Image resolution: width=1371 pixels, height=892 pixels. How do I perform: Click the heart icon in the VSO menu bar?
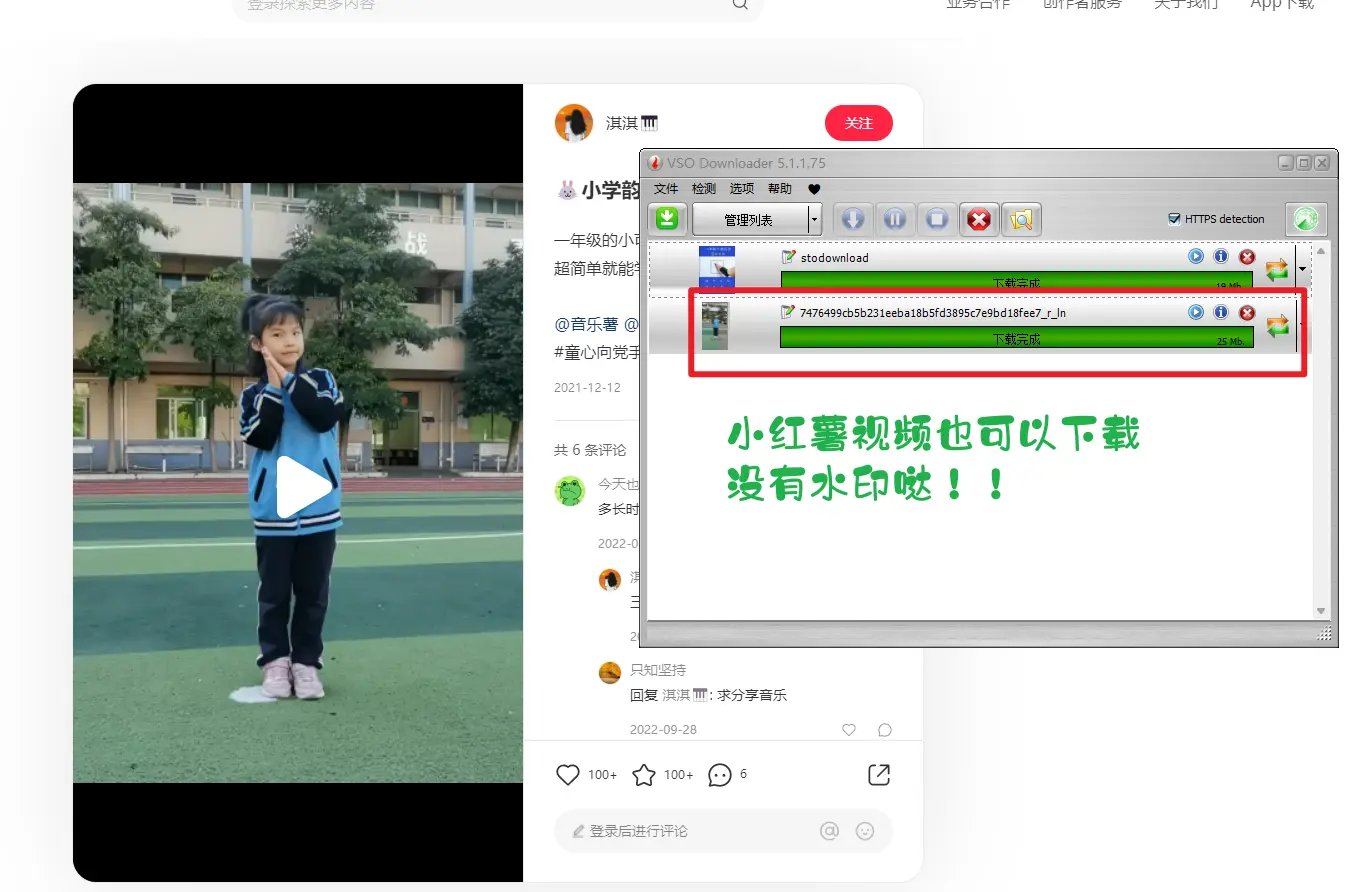point(814,189)
